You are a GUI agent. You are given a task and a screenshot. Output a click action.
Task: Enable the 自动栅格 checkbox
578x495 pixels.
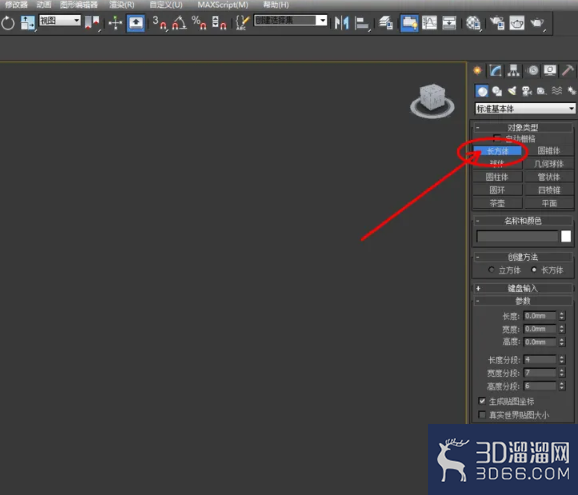pos(497,139)
